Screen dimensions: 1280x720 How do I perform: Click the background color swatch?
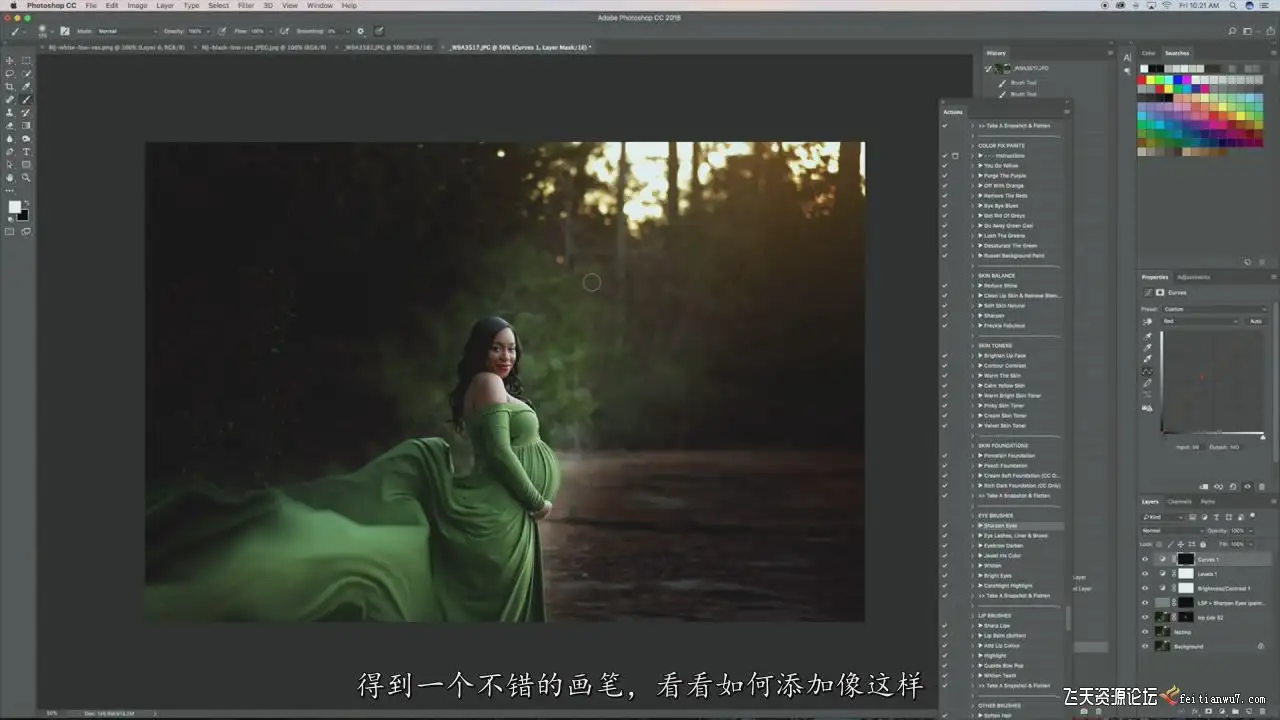coord(23,214)
